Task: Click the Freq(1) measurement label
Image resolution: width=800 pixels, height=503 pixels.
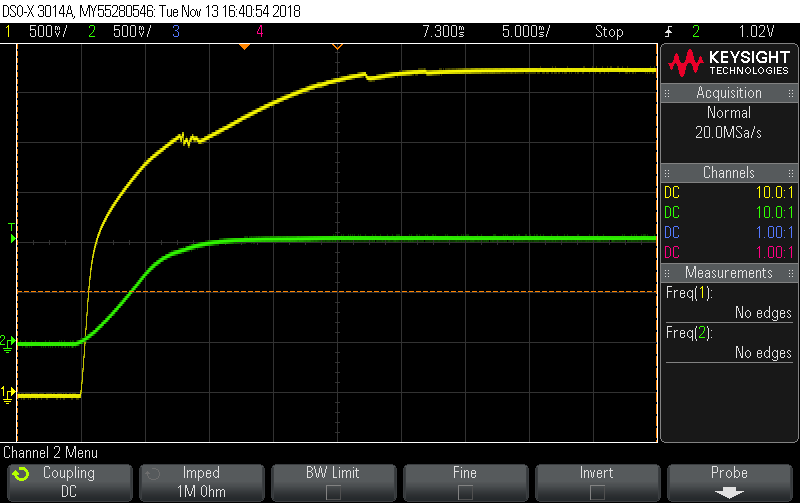Action: pos(689,293)
